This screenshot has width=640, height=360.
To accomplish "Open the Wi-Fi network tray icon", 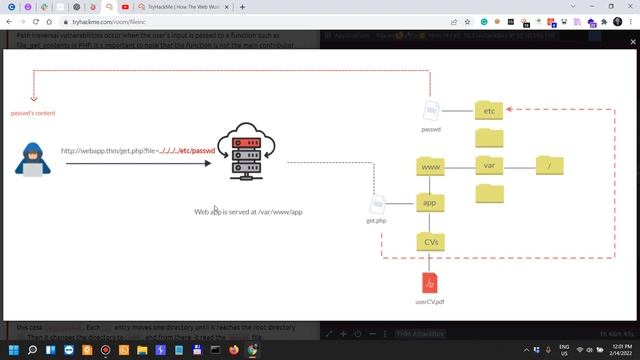I will tap(580, 350).
